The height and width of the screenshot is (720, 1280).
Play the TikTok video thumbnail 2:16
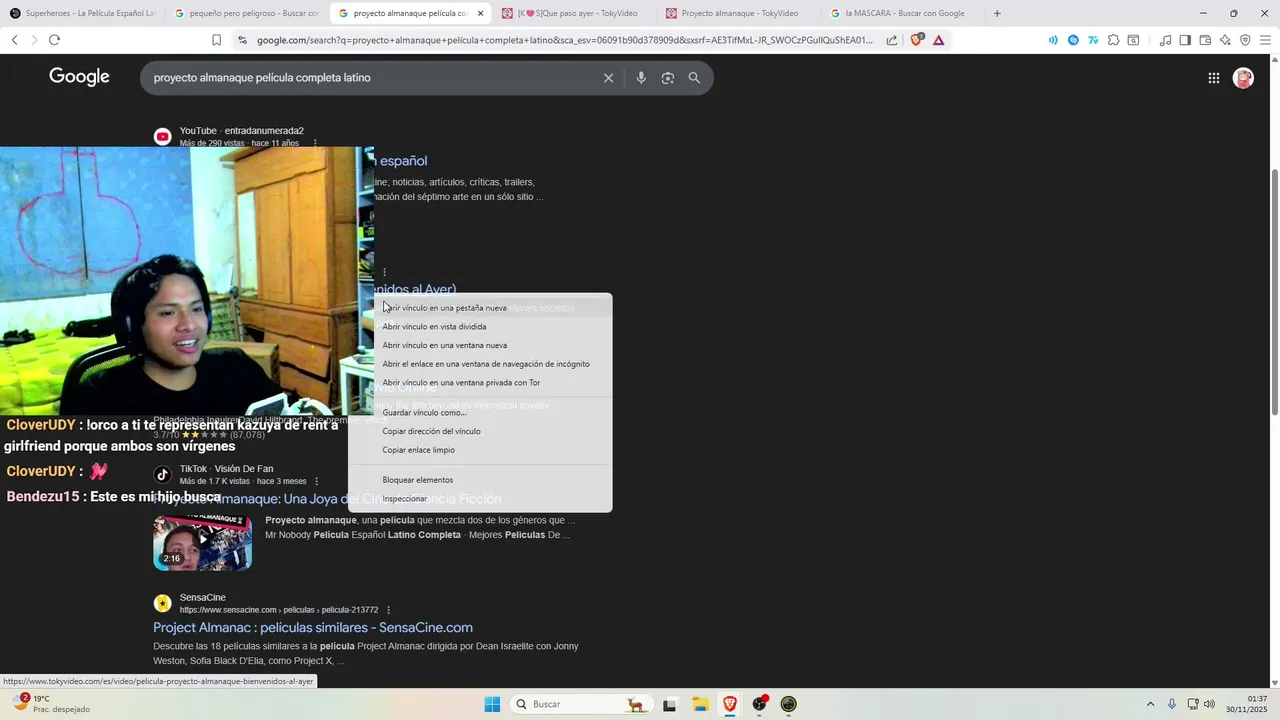click(202, 542)
